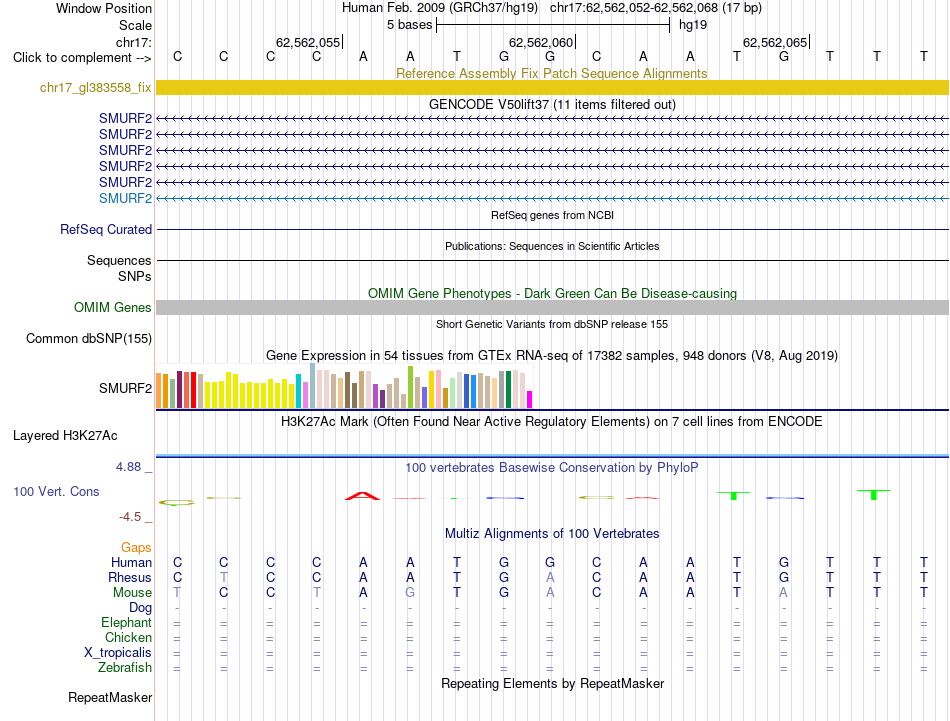Screen dimensions: 950x721
Task: Open the OMIM Gene Phenotypes track title
Action: [552, 293]
